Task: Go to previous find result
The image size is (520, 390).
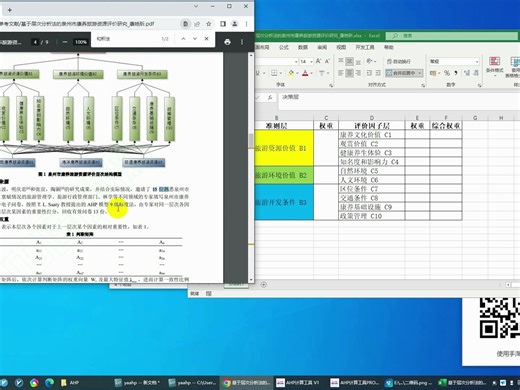Action: coord(183,39)
